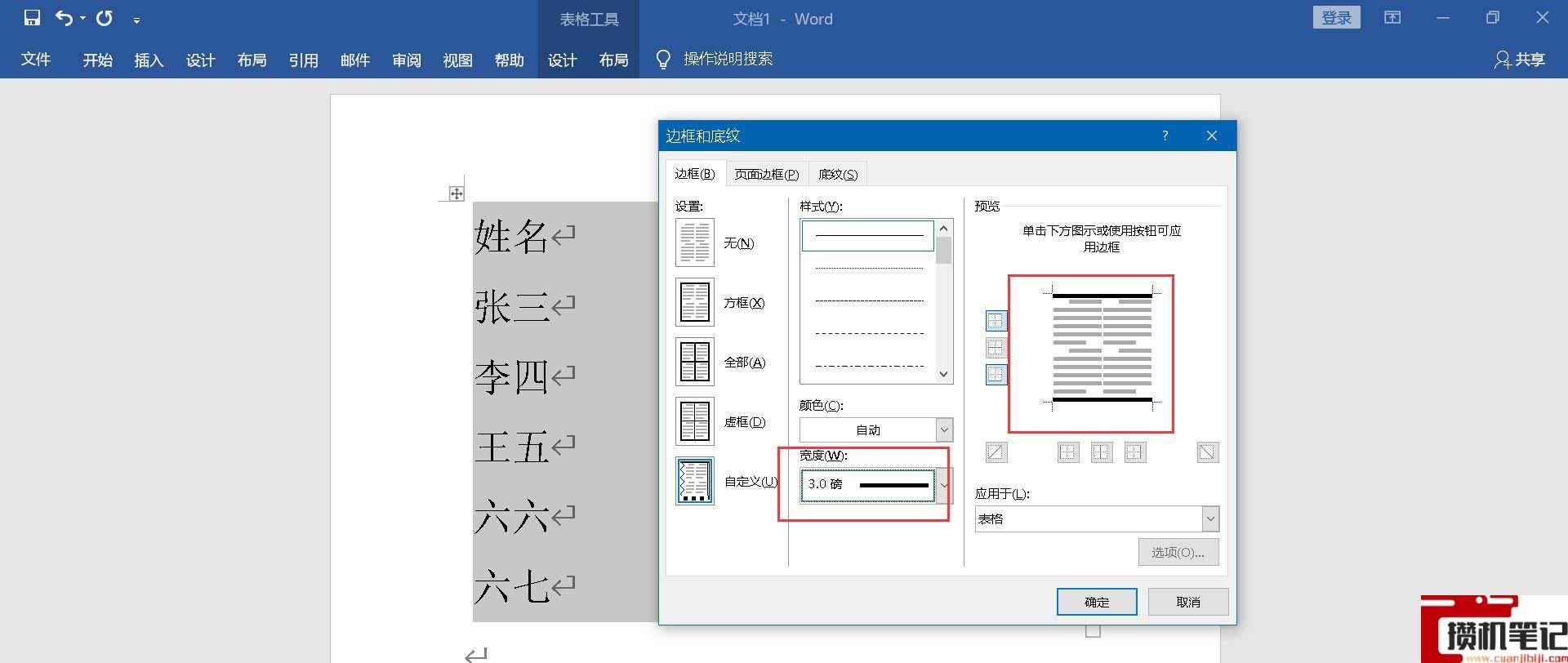Select the Grid (虚框) border setting icon
The height and width of the screenshot is (663, 1568).
tap(695, 421)
